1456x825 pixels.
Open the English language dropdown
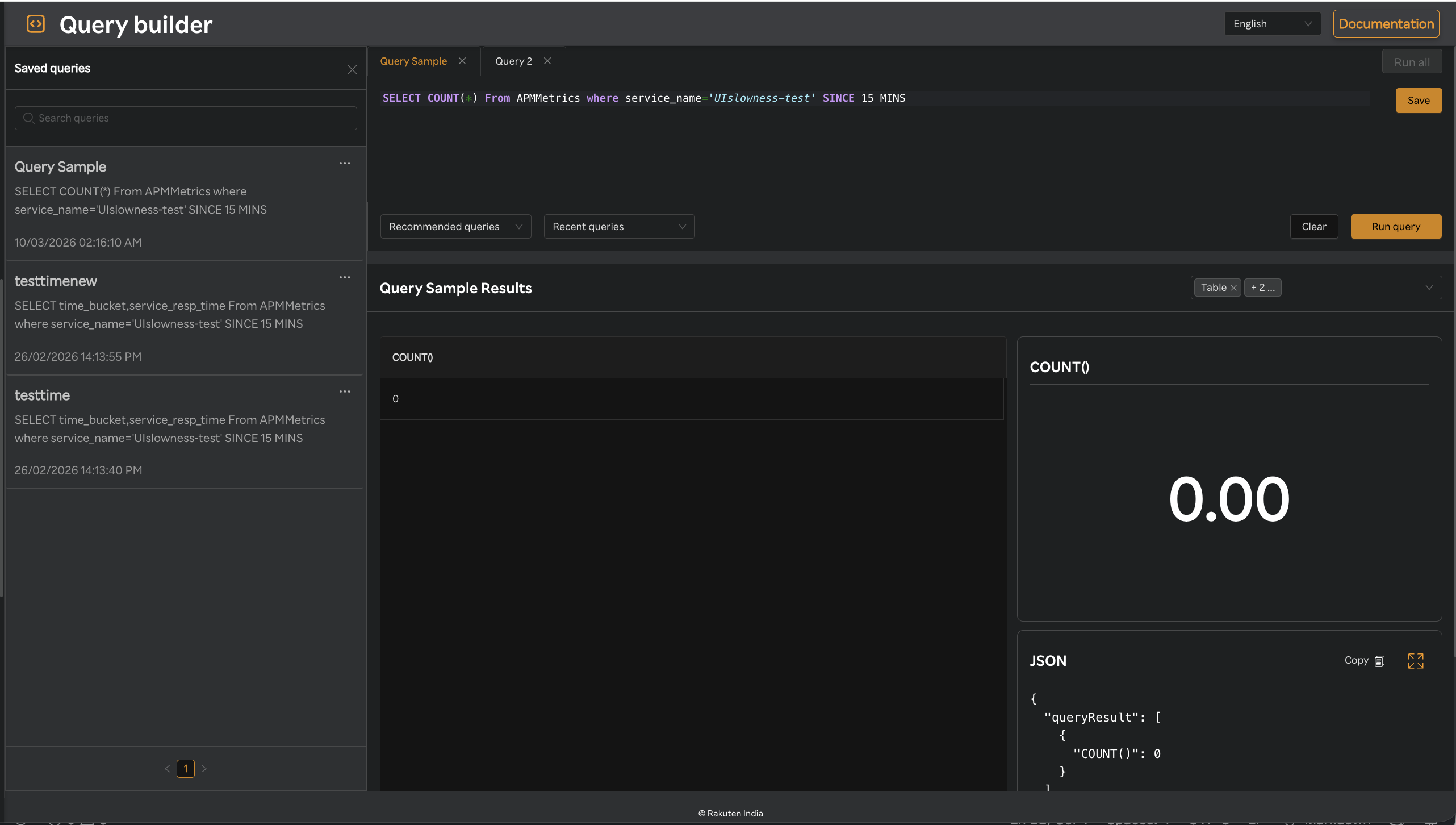(x=1272, y=23)
